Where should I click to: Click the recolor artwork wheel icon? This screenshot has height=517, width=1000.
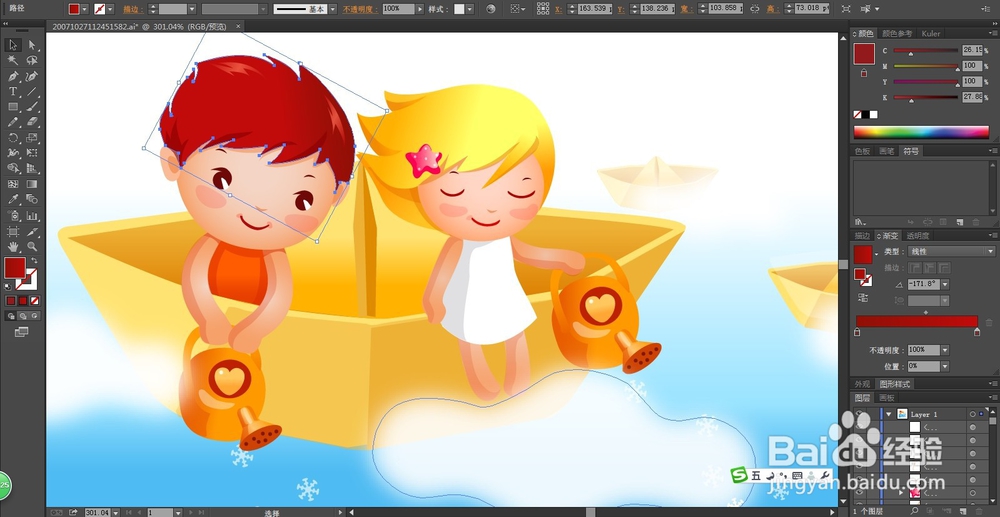[490, 9]
